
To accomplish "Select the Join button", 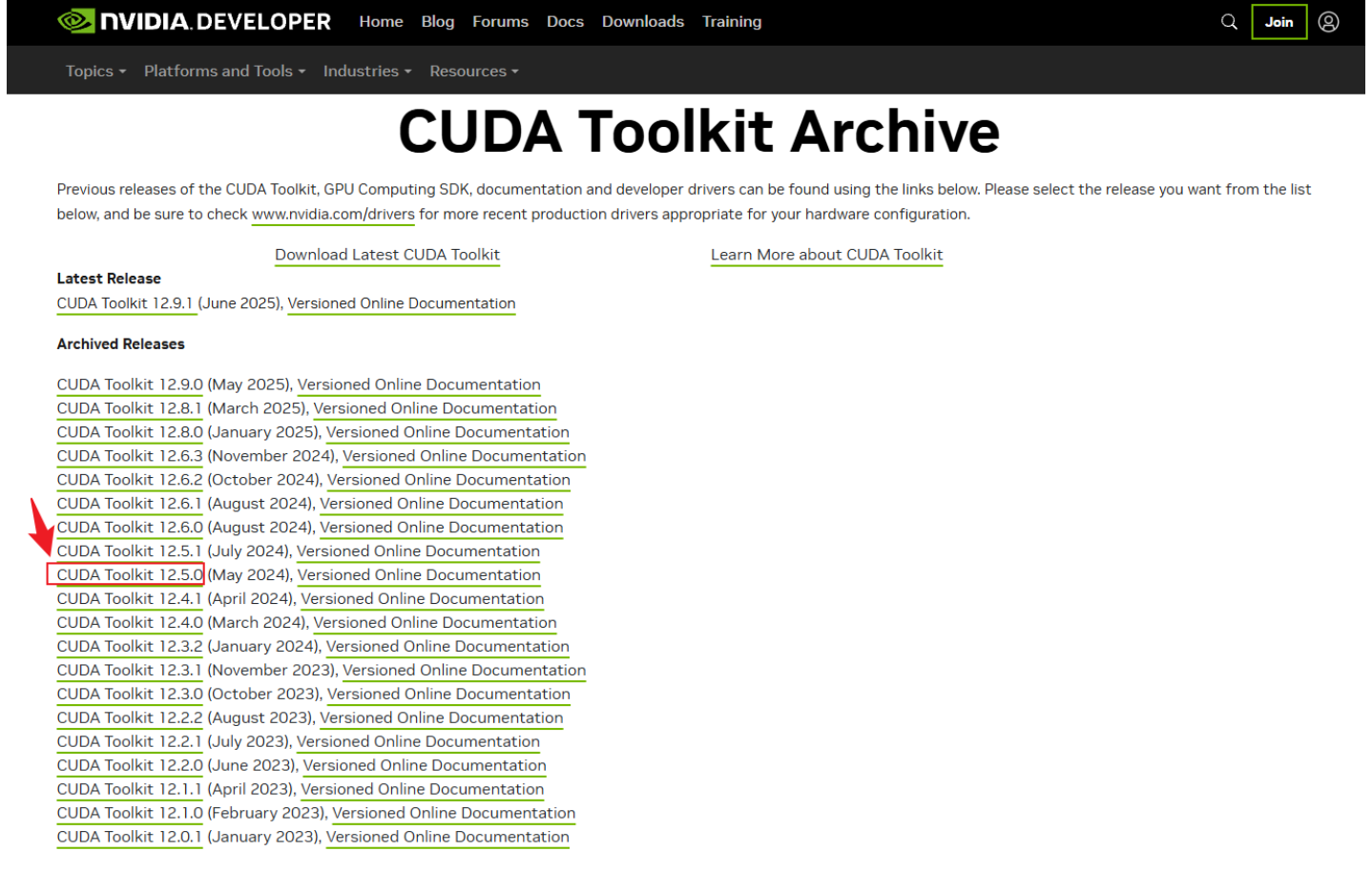I will [1278, 21].
